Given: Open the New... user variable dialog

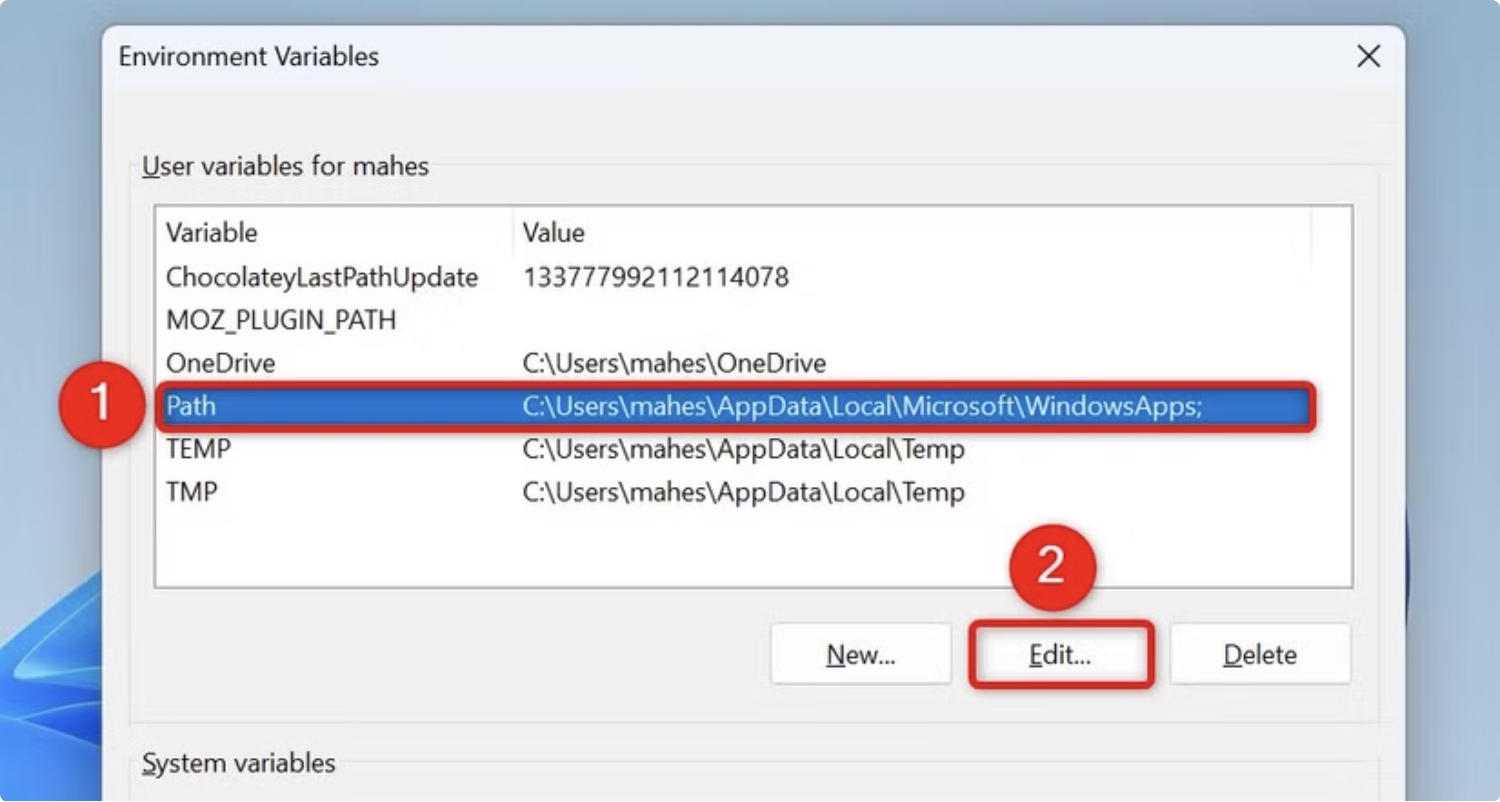Looking at the screenshot, I should 861,655.
